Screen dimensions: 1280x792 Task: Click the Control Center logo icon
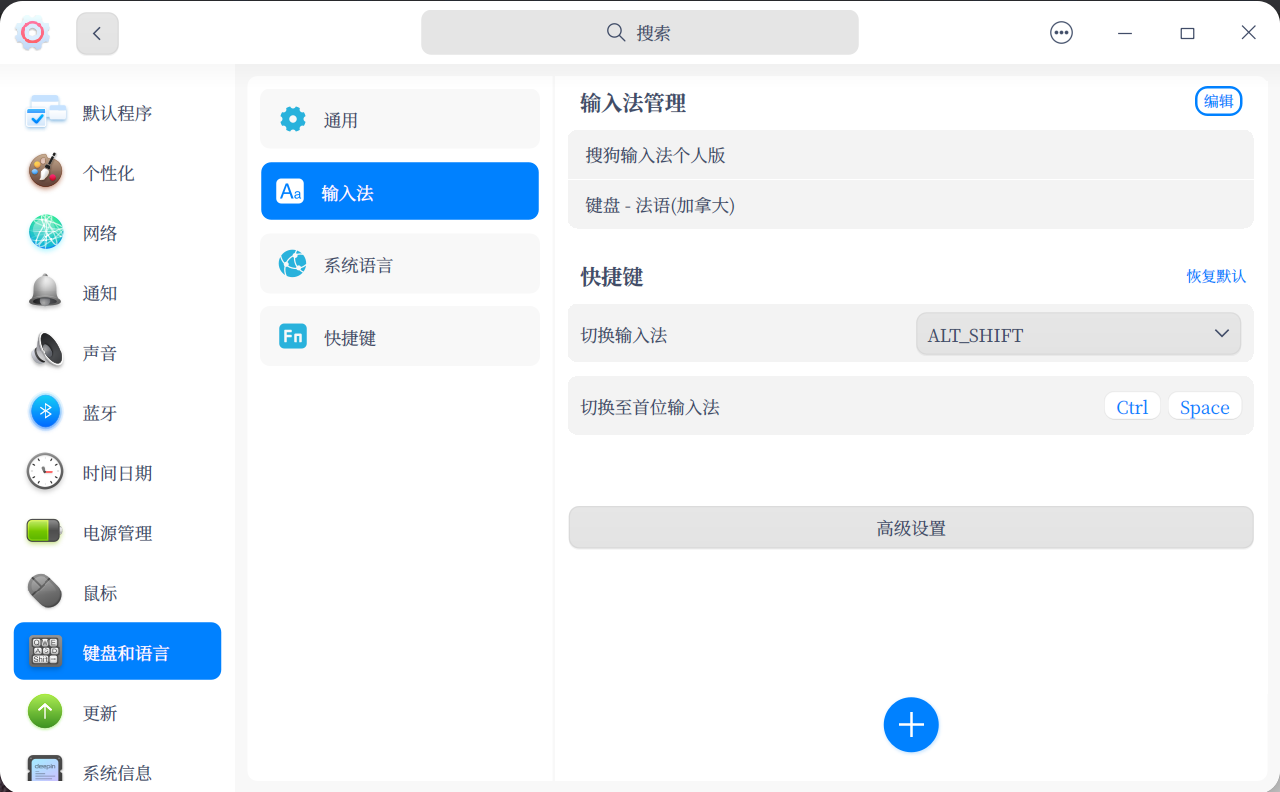33,33
